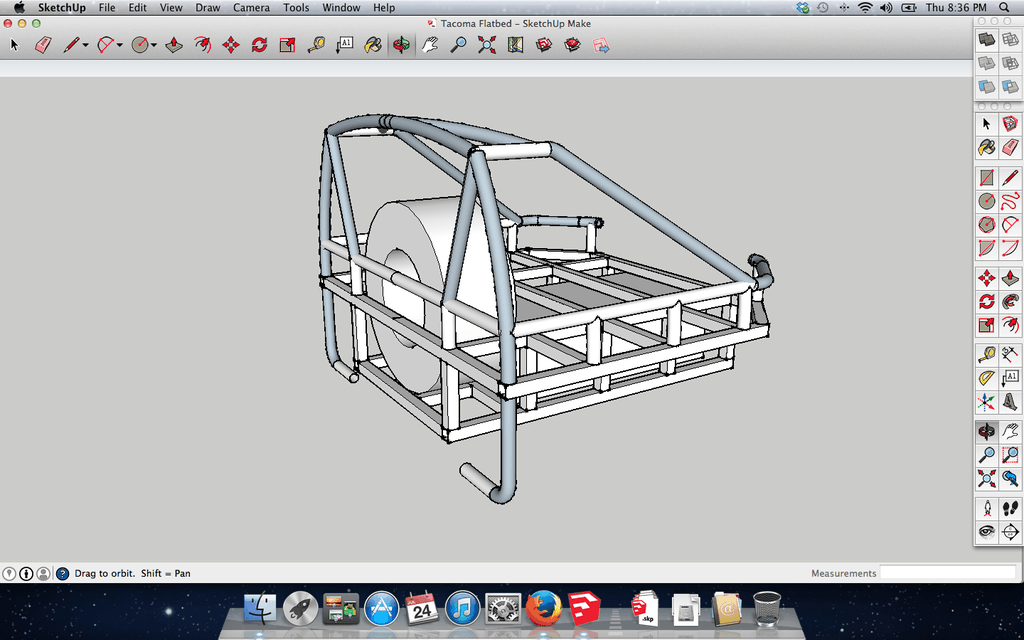Open the Tools menu
Image resolution: width=1024 pixels, height=640 pixels.
296,8
